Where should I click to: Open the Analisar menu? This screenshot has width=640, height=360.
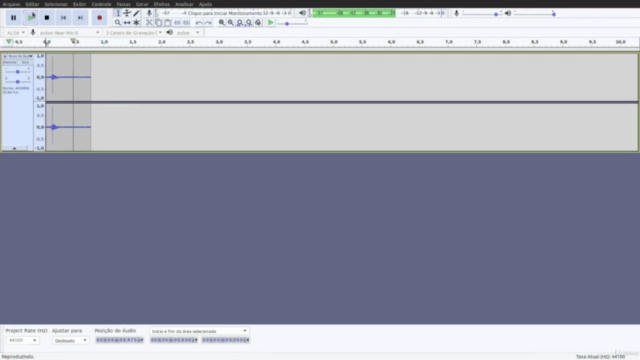184,4
